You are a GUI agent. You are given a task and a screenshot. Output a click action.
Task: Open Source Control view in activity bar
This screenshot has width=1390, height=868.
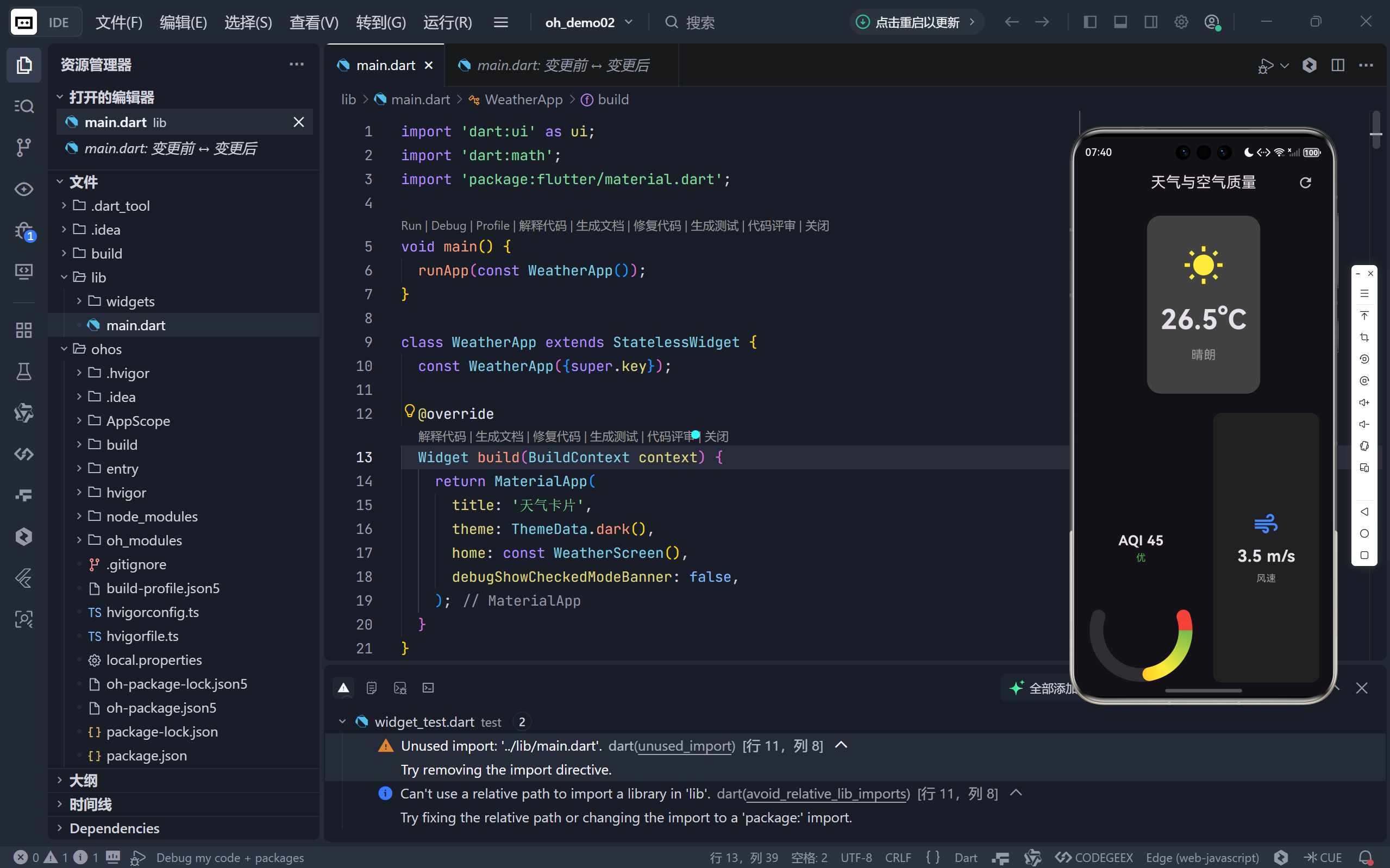[23, 148]
